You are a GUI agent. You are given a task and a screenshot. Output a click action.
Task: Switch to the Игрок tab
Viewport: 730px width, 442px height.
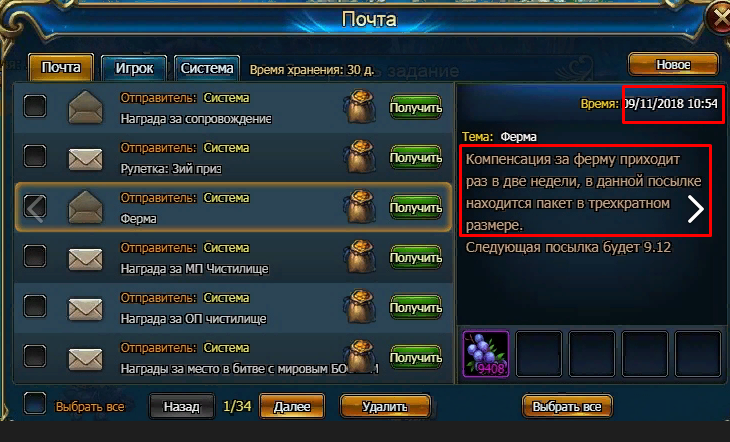click(x=134, y=68)
